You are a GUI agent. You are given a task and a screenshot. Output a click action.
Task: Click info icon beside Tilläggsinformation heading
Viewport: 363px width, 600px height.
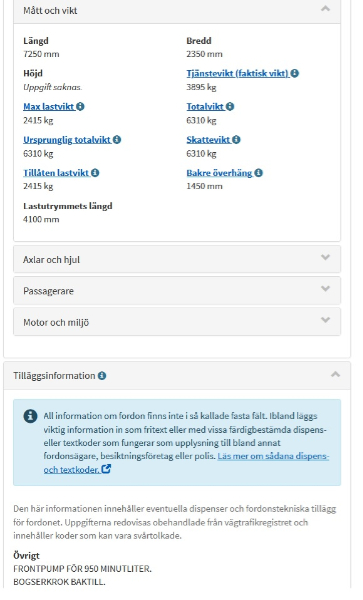point(102,376)
